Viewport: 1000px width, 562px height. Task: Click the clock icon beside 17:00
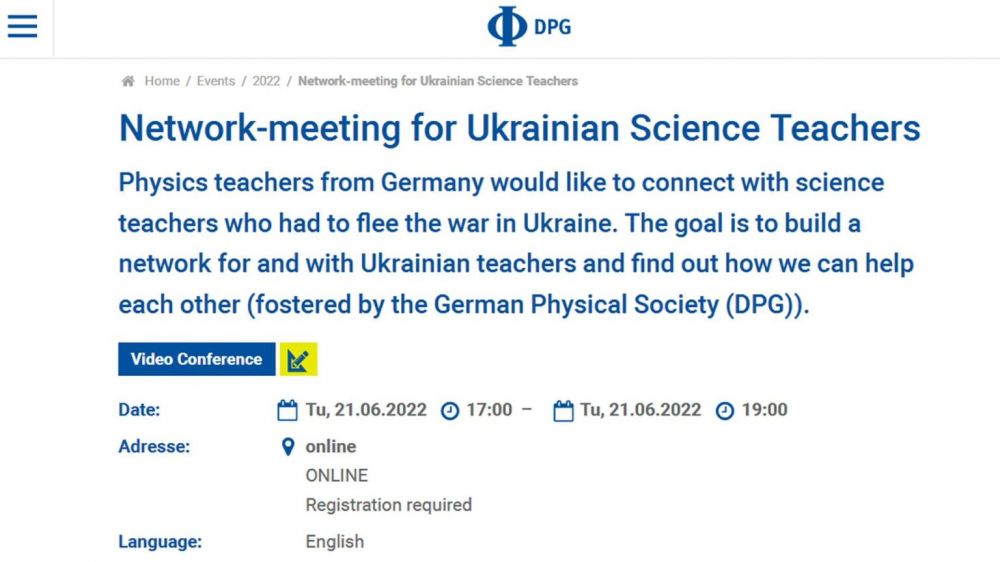(451, 411)
